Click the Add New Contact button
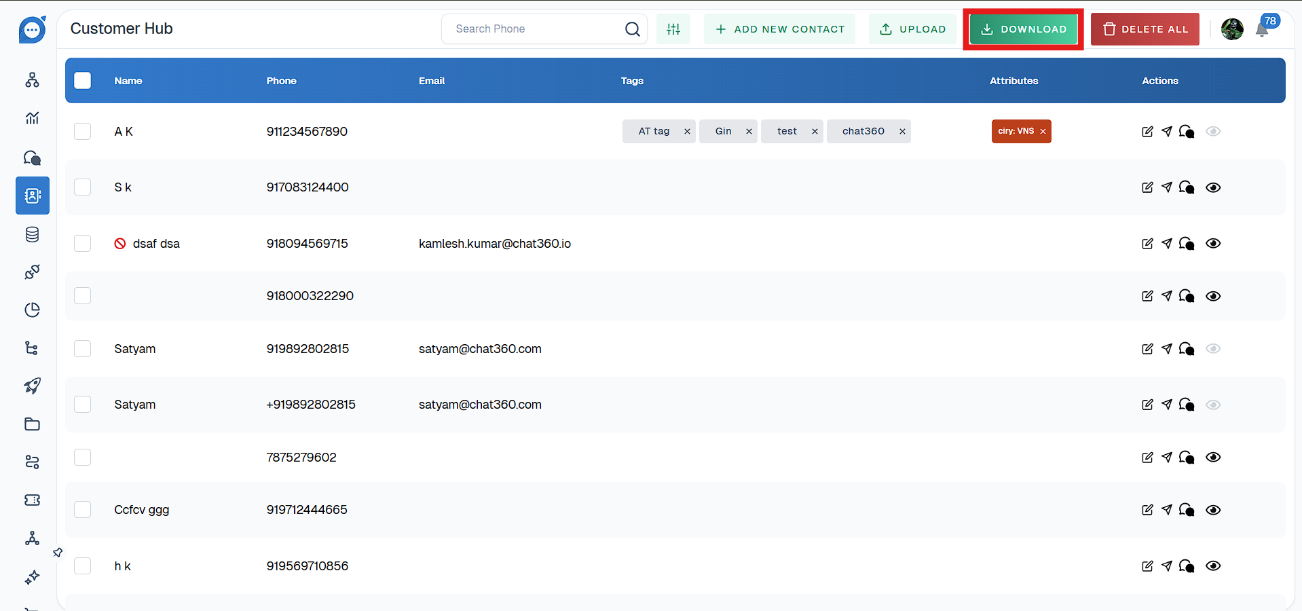1302x611 pixels. (x=779, y=29)
